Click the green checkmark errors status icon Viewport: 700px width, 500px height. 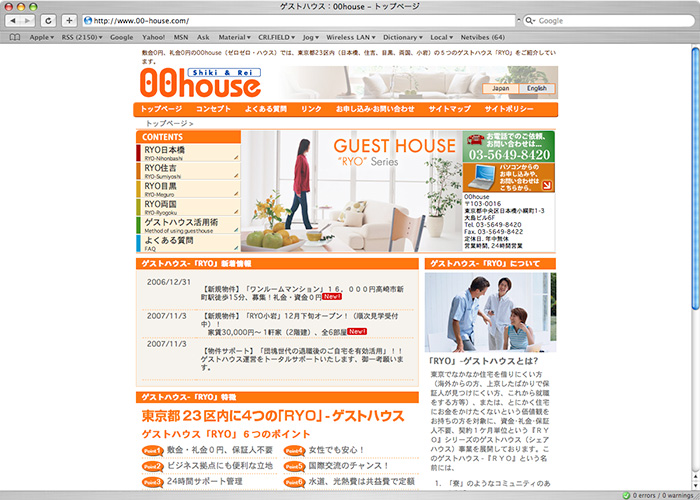626,495
